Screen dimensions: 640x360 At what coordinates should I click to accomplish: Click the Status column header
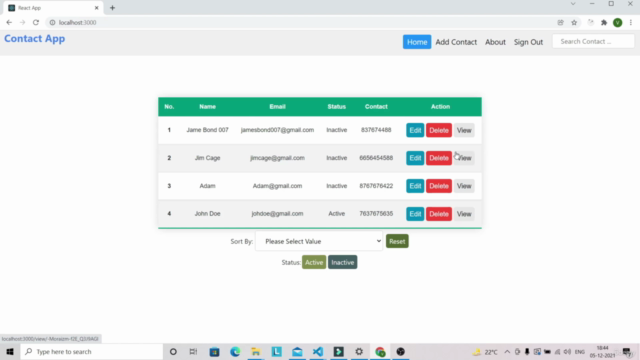(336, 107)
